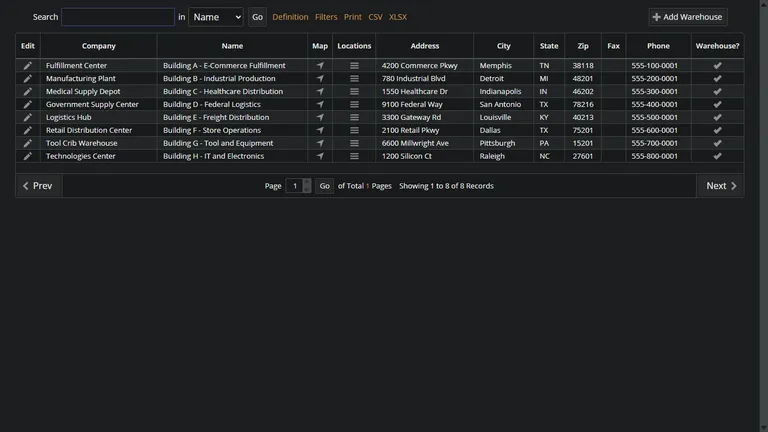Click pencil icon for Medical Supply Depot
Image resolution: width=768 pixels, height=432 pixels.
click(x=27, y=92)
